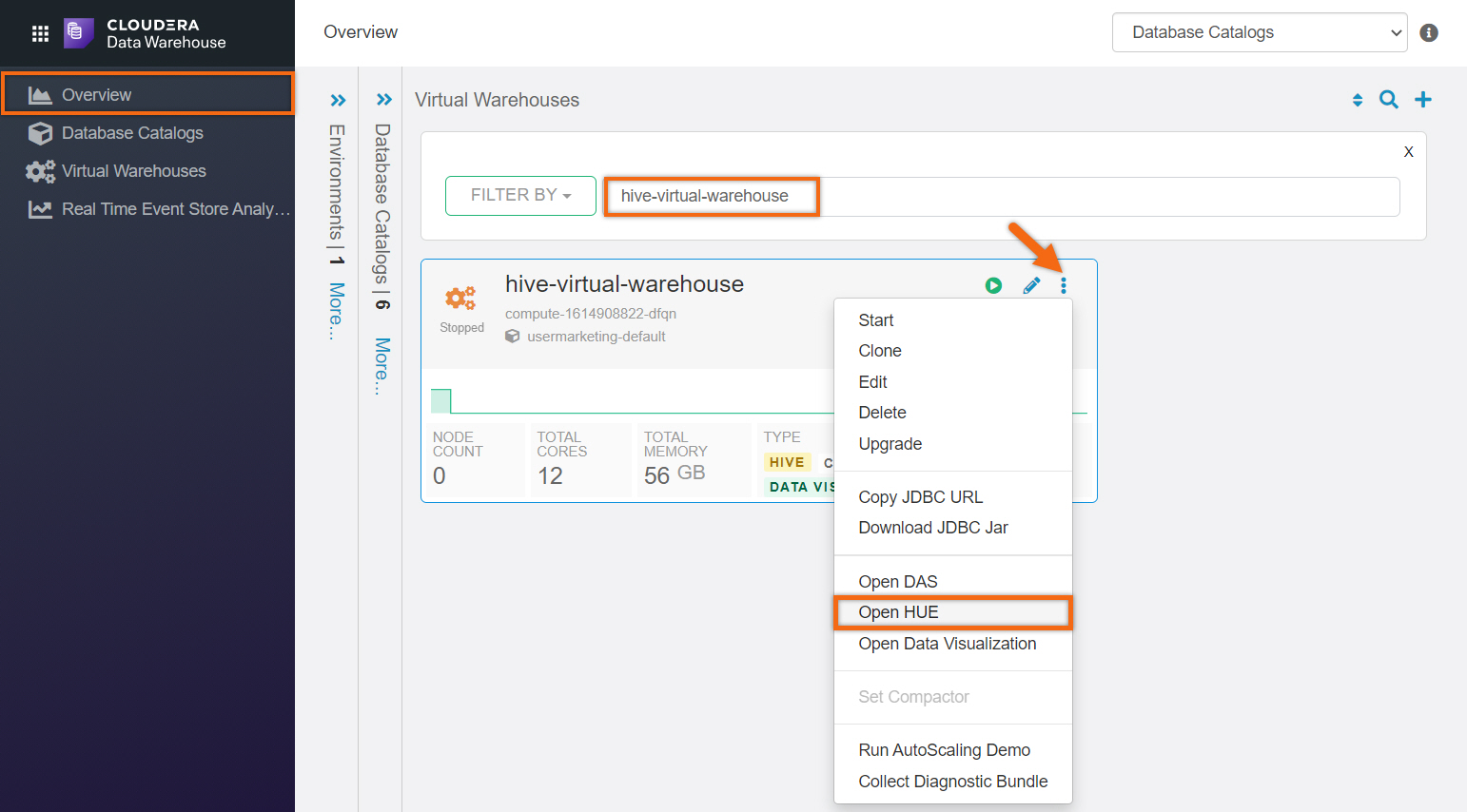The height and width of the screenshot is (812, 1467).
Task: Click the info icon beside Database Catalogs
Action: [1428, 32]
